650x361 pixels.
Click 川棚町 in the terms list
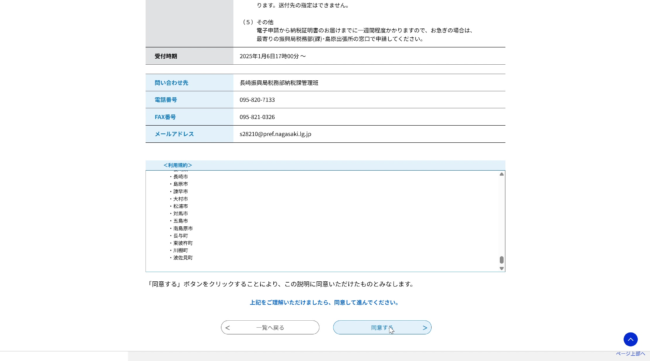tap(180, 250)
